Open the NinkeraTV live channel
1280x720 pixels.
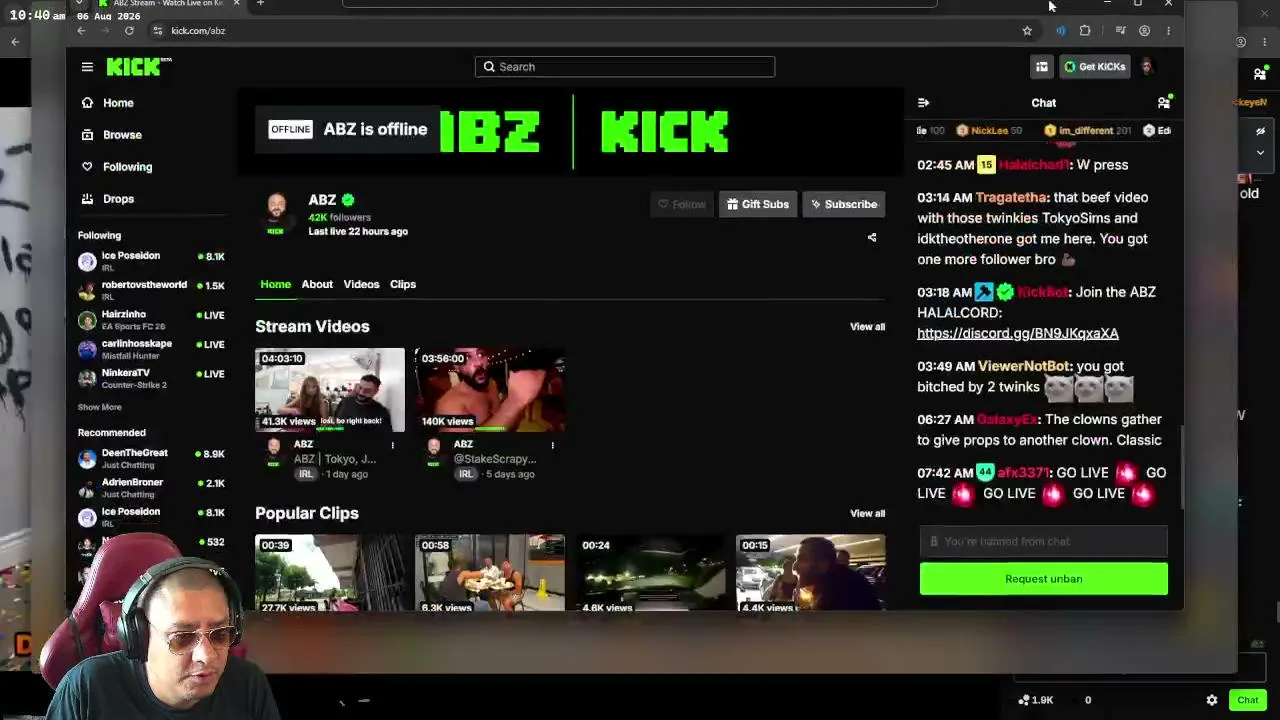point(152,379)
